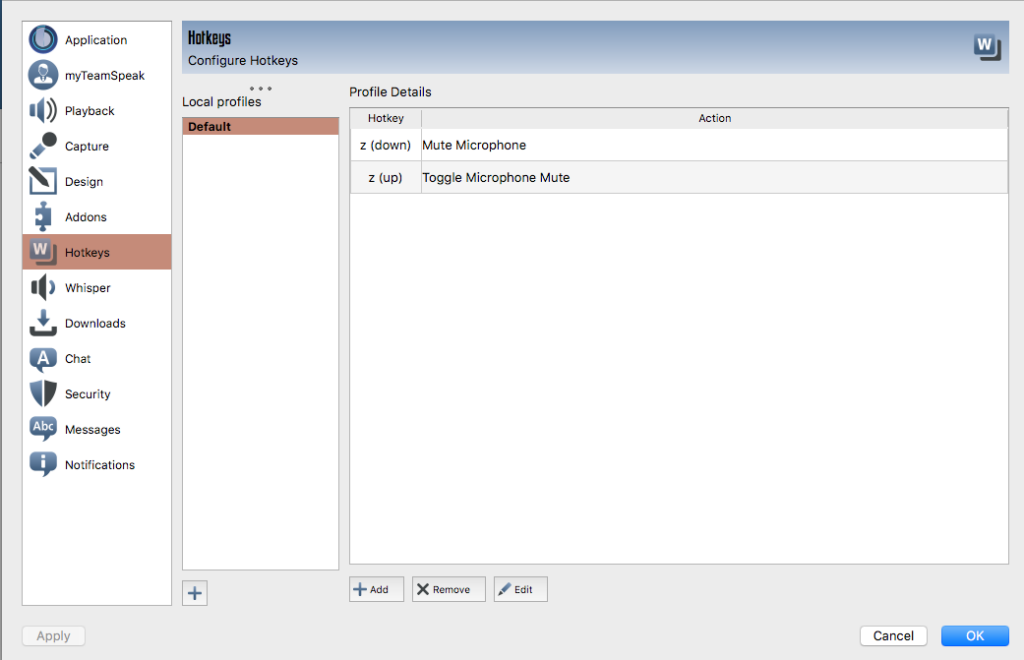
Task: Click the myTeamSpeak avatar icon
Action: [43, 75]
